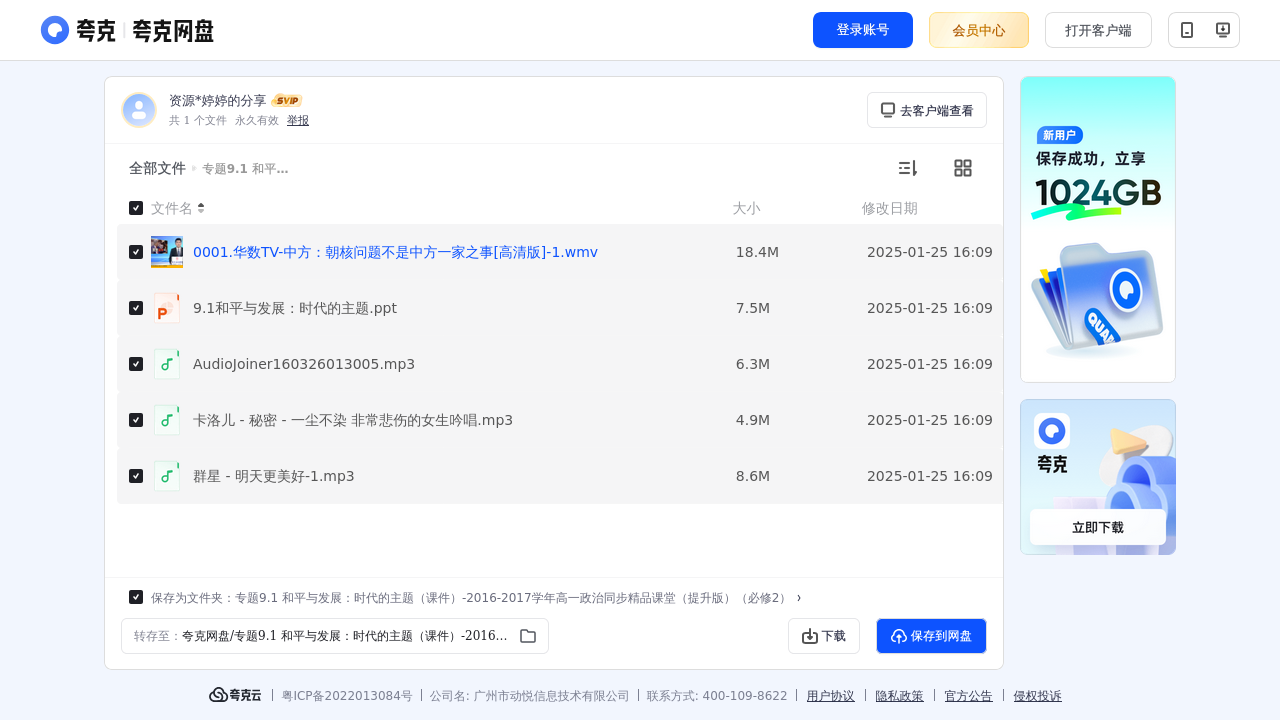The image size is (1280, 720).
Task: Open the 官方公告 footer link
Action: tap(969, 696)
